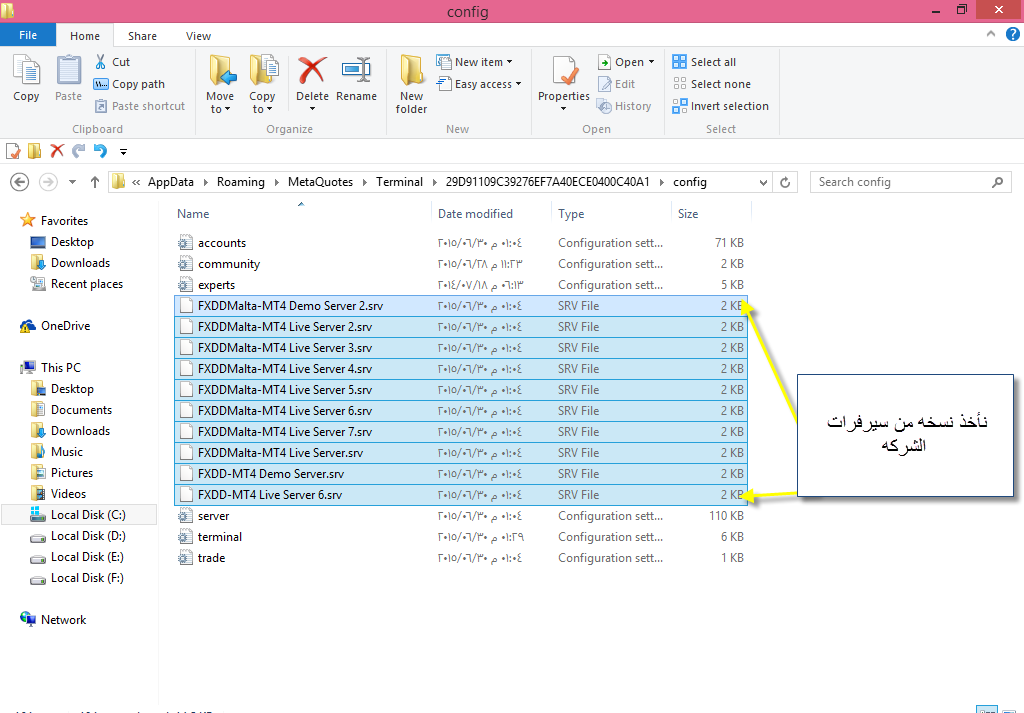
Task: Switch to the Share ribbon tab
Action: (x=142, y=36)
